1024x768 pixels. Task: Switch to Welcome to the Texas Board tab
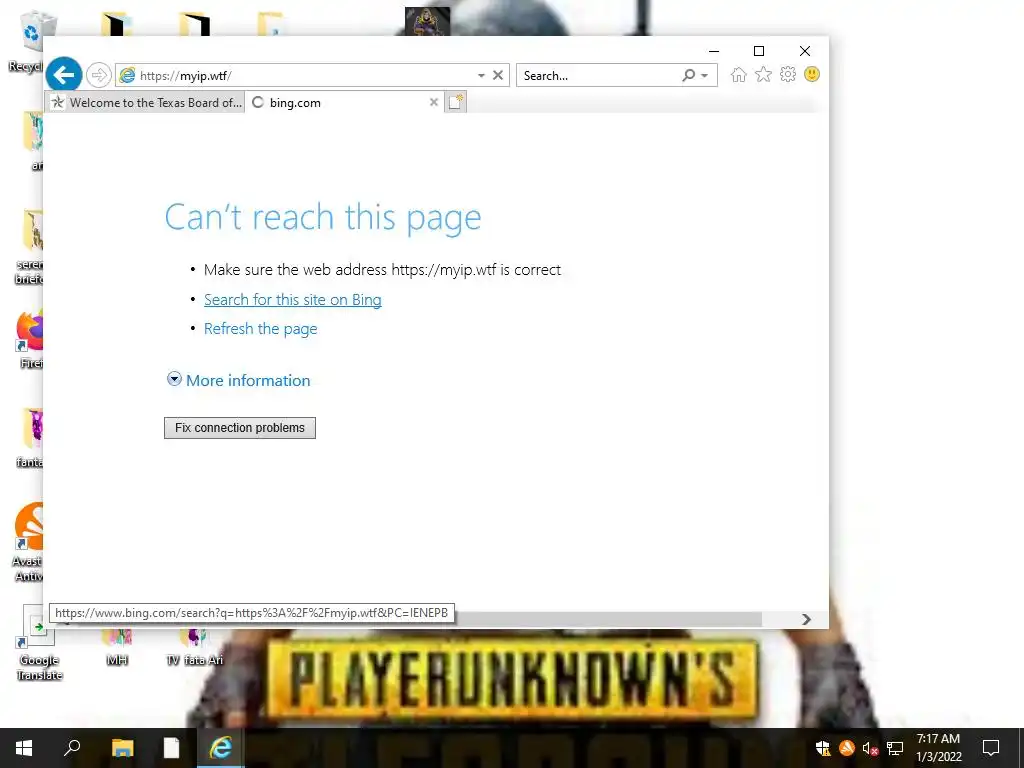click(x=146, y=103)
